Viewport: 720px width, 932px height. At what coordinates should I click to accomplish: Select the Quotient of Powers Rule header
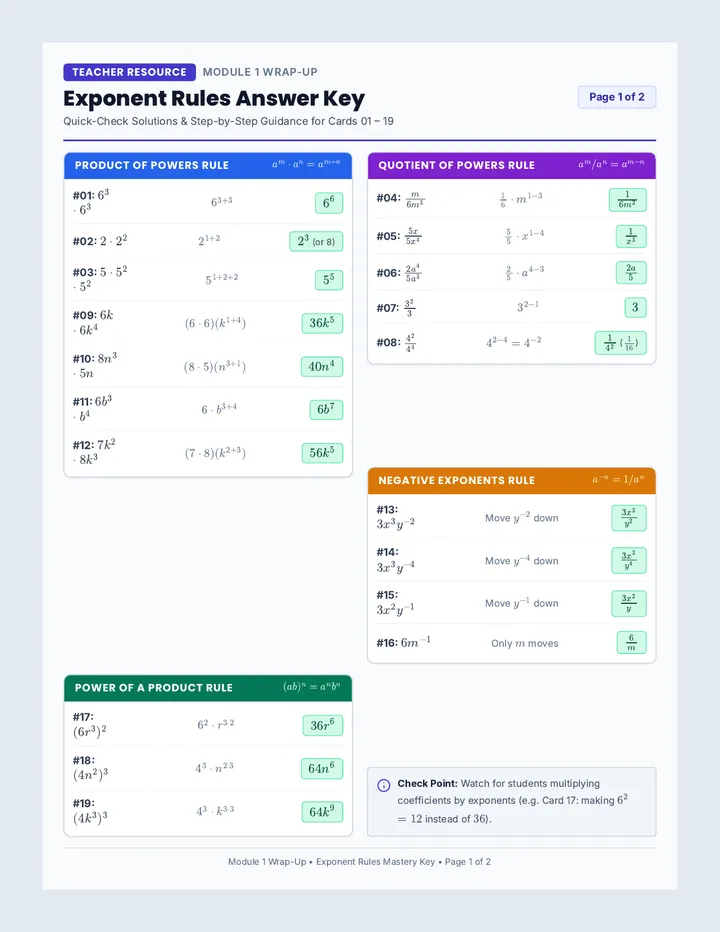(511, 165)
